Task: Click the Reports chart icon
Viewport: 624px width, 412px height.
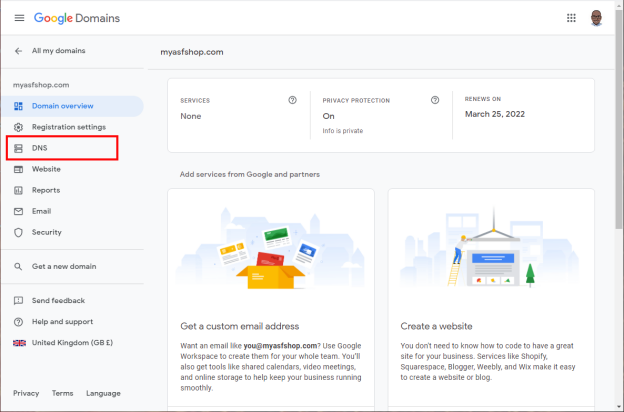Action: pos(18,190)
